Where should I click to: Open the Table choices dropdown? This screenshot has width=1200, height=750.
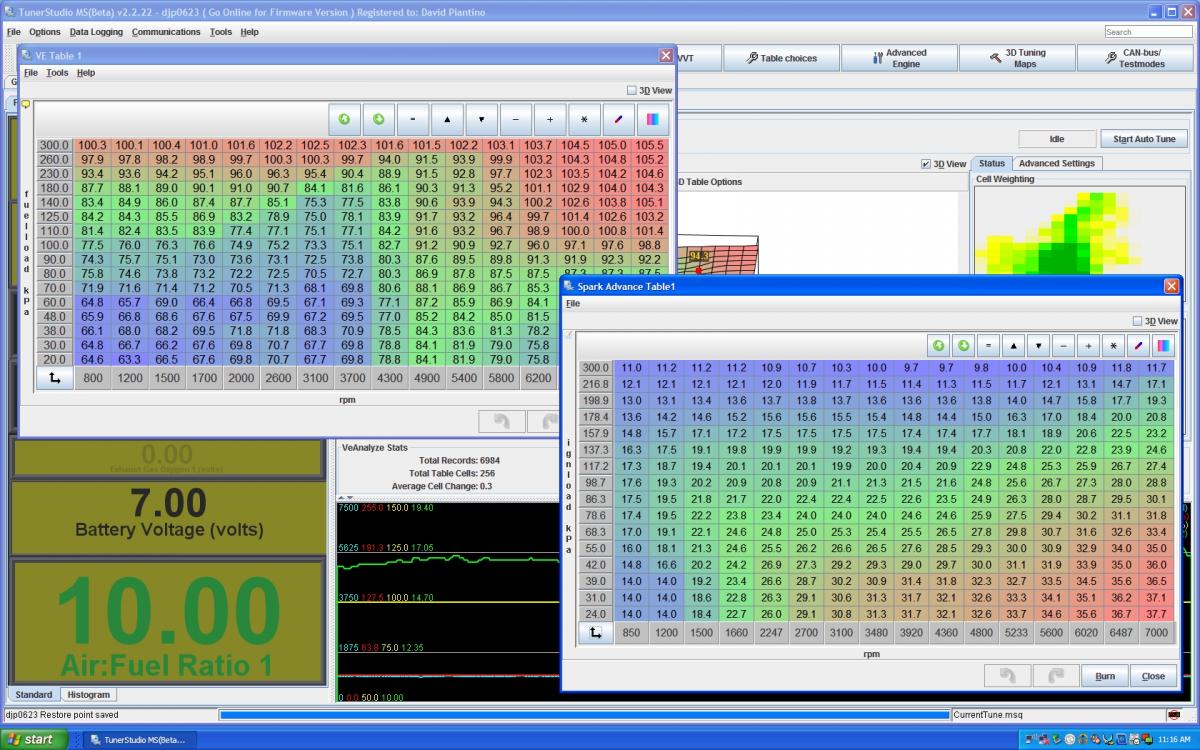(x=781, y=58)
